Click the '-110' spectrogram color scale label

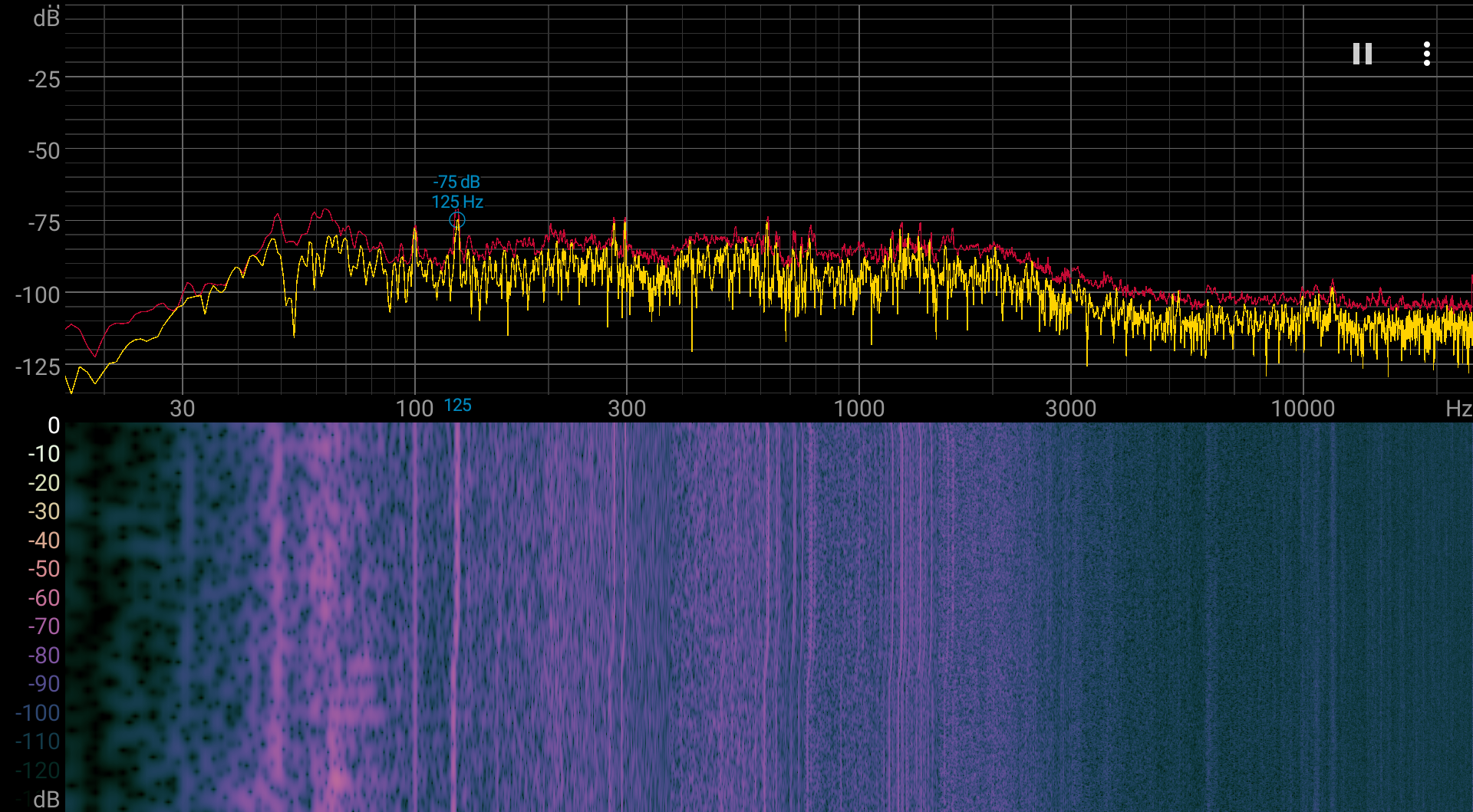pos(38,741)
